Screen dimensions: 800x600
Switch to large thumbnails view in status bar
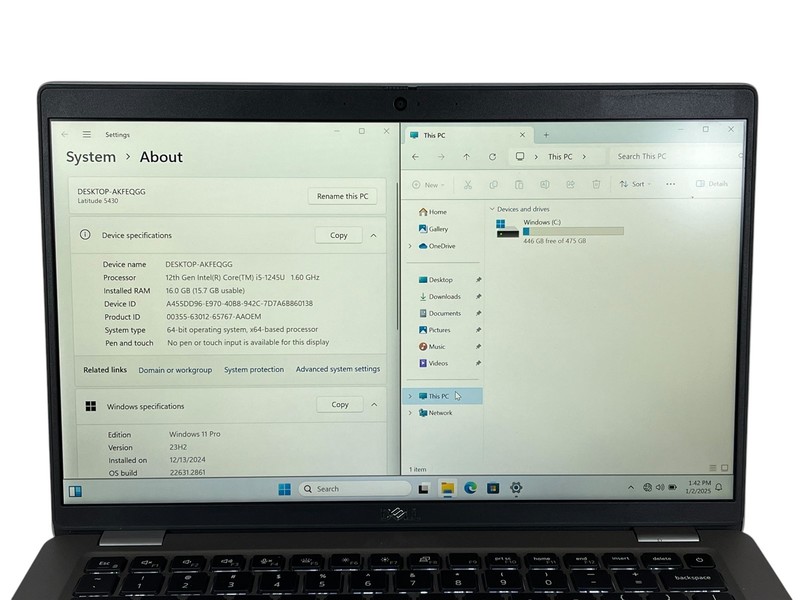pyautogui.click(x=724, y=468)
